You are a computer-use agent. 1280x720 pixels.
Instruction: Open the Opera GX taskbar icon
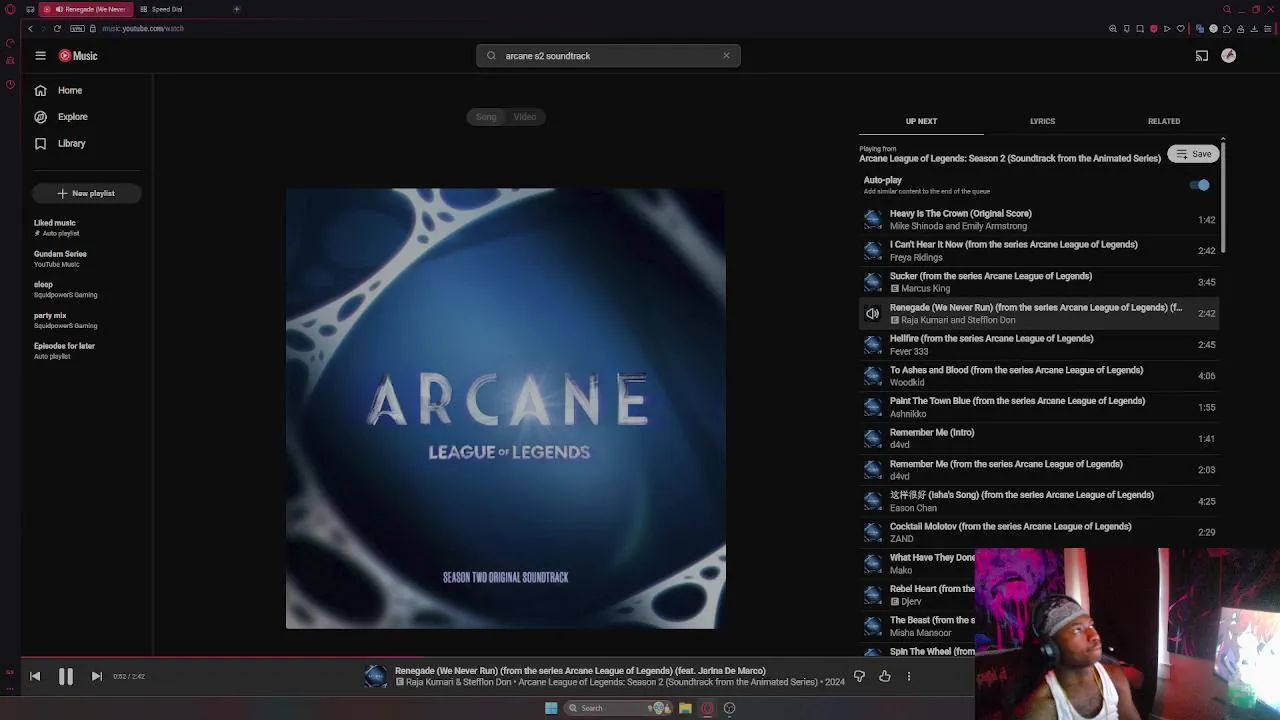coord(707,708)
